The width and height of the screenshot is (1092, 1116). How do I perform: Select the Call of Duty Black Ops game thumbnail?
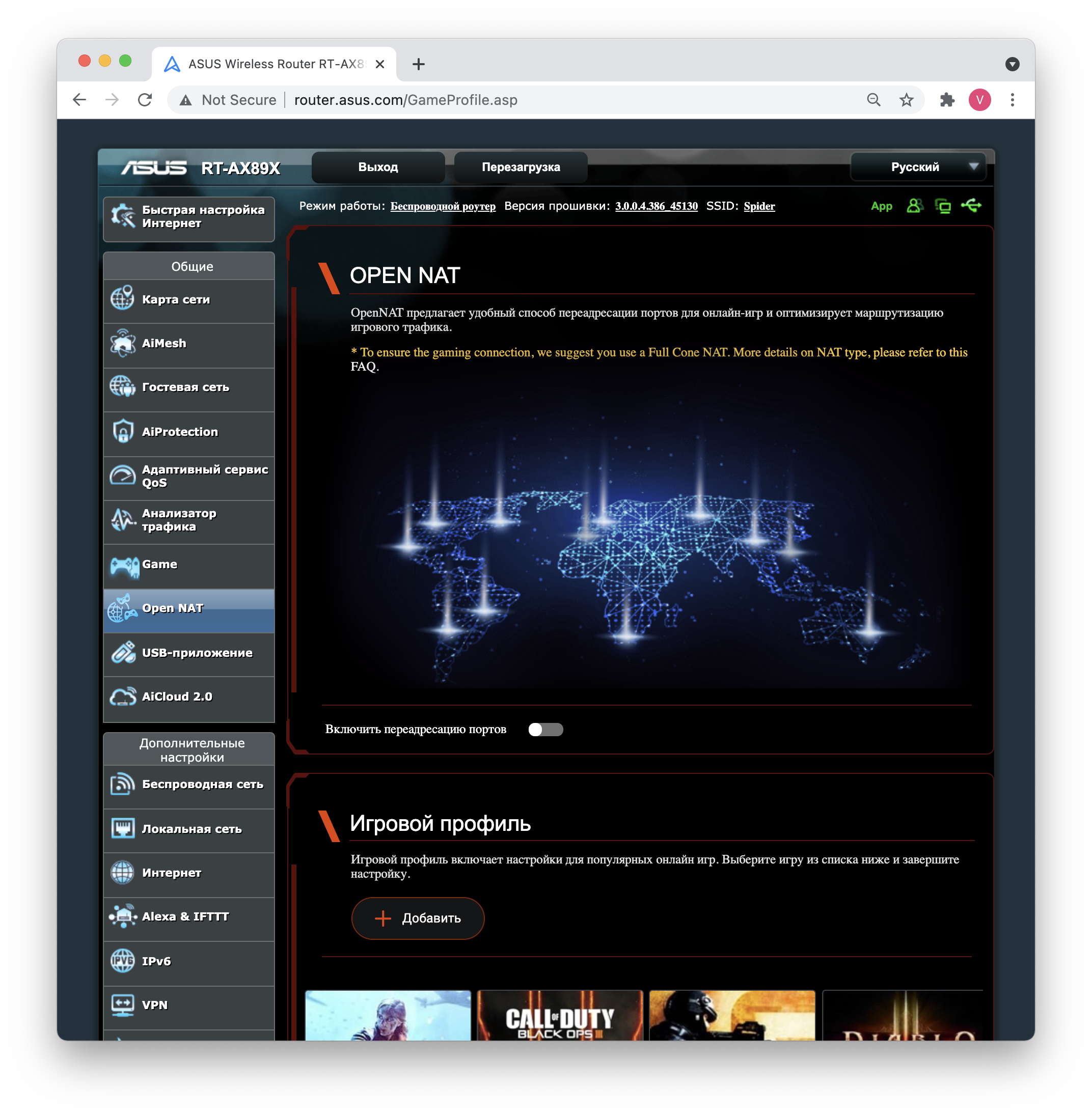(x=560, y=1016)
